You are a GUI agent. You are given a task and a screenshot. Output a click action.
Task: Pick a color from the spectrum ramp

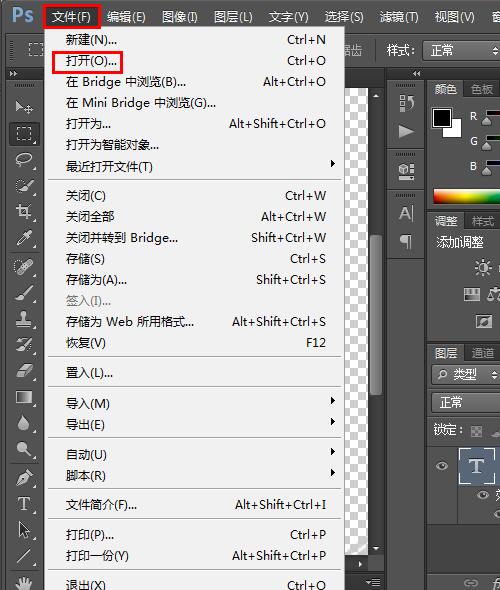click(467, 197)
